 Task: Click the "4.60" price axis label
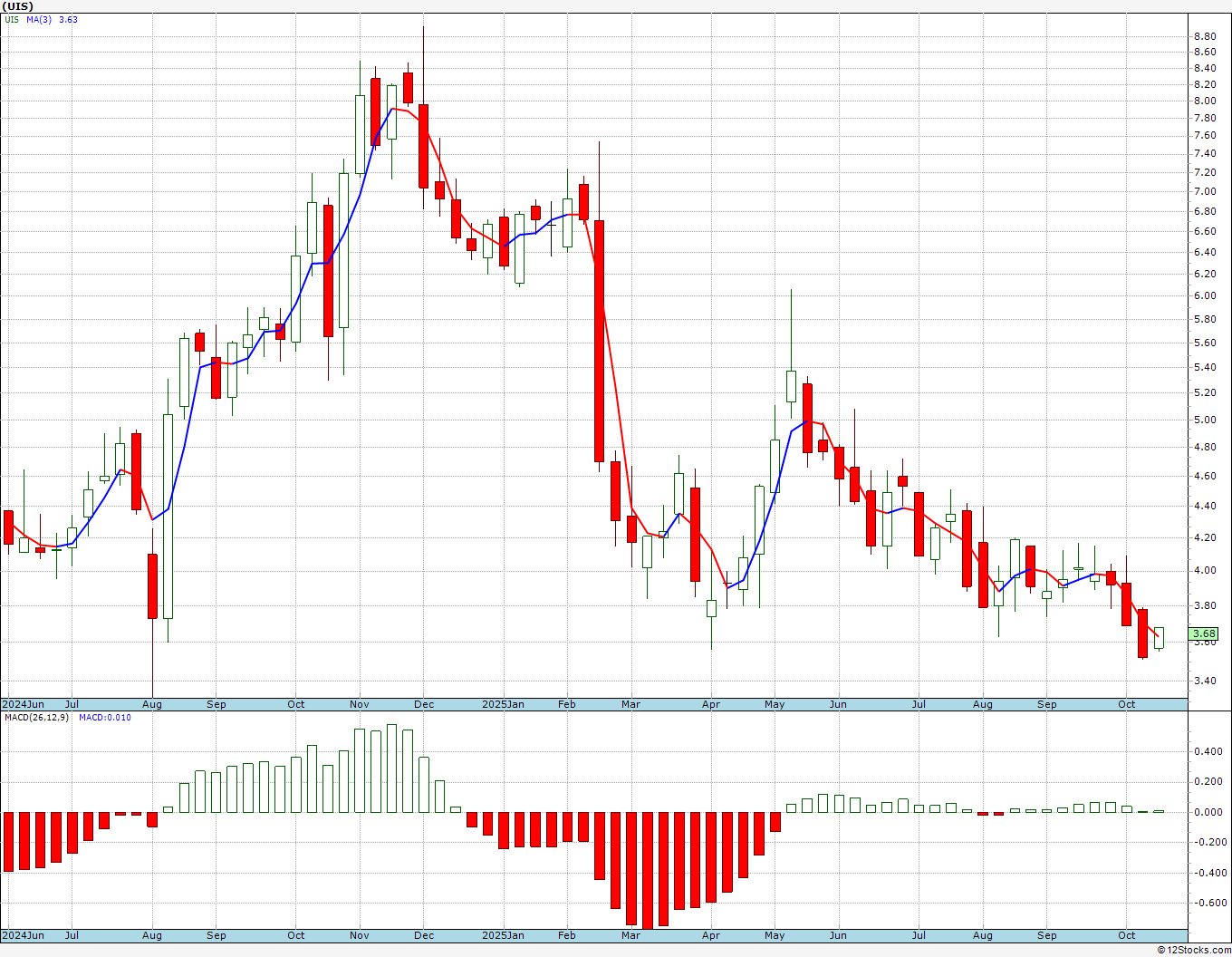(1205, 476)
